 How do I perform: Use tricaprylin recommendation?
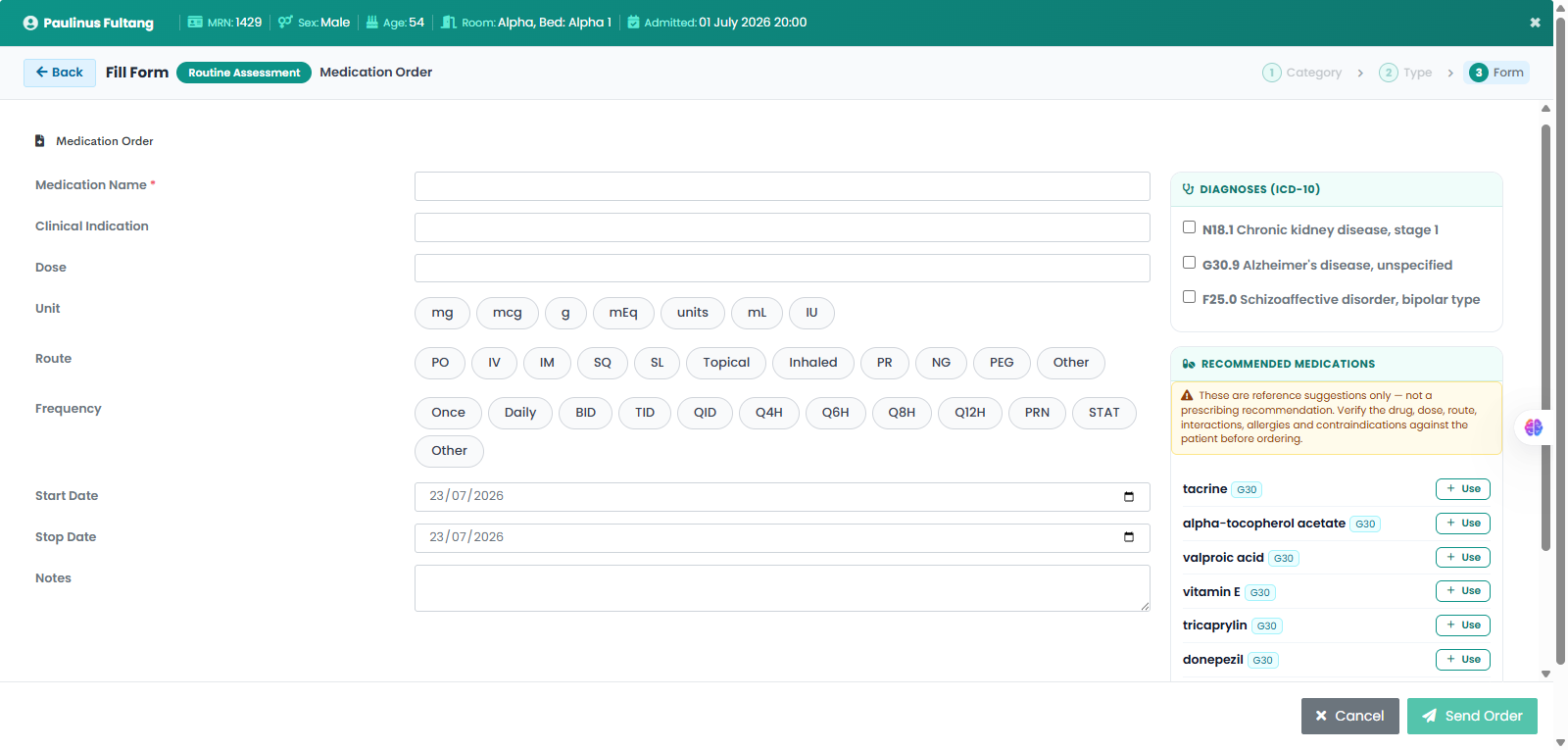1463,625
